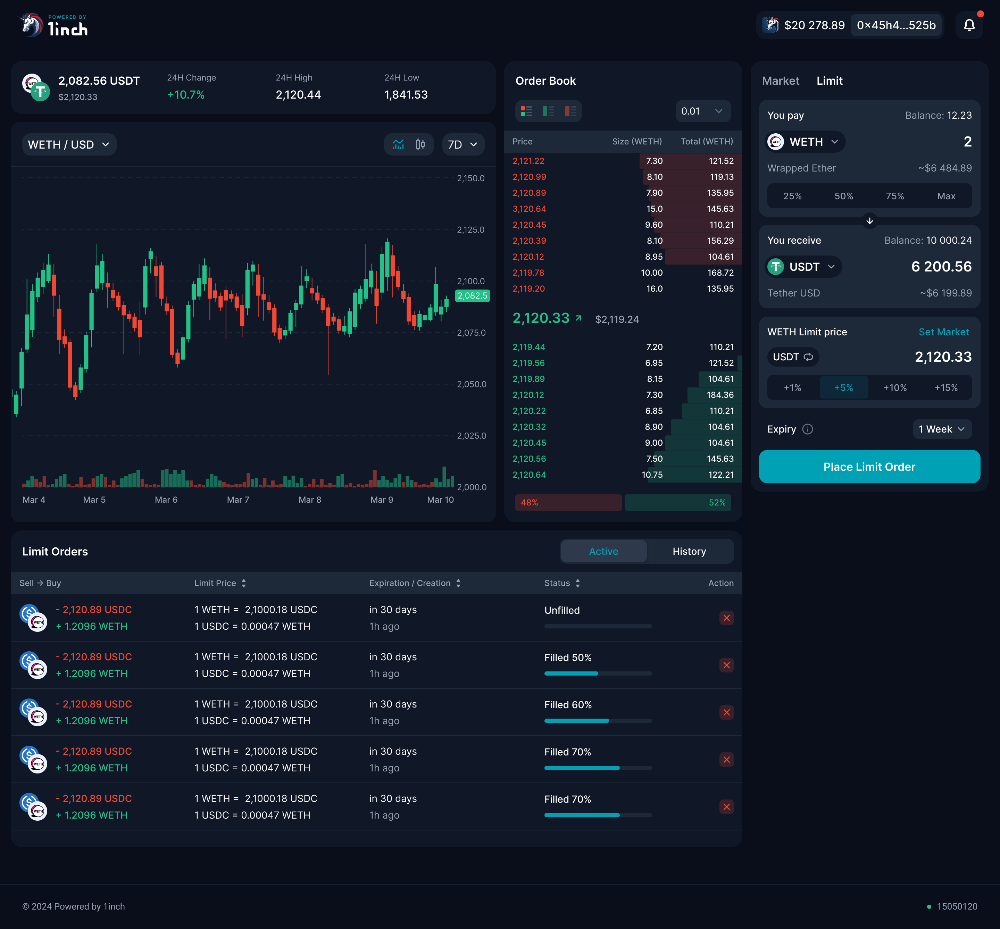Open the WETH / USD pair dropdown
This screenshot has width=1000, height=929.
tap(69, 145)
